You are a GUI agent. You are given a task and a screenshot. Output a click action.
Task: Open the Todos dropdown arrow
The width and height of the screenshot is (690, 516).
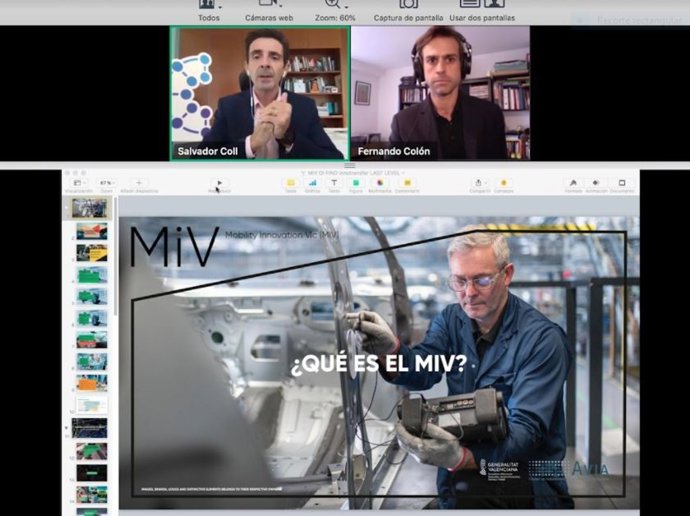pos(220,7)
